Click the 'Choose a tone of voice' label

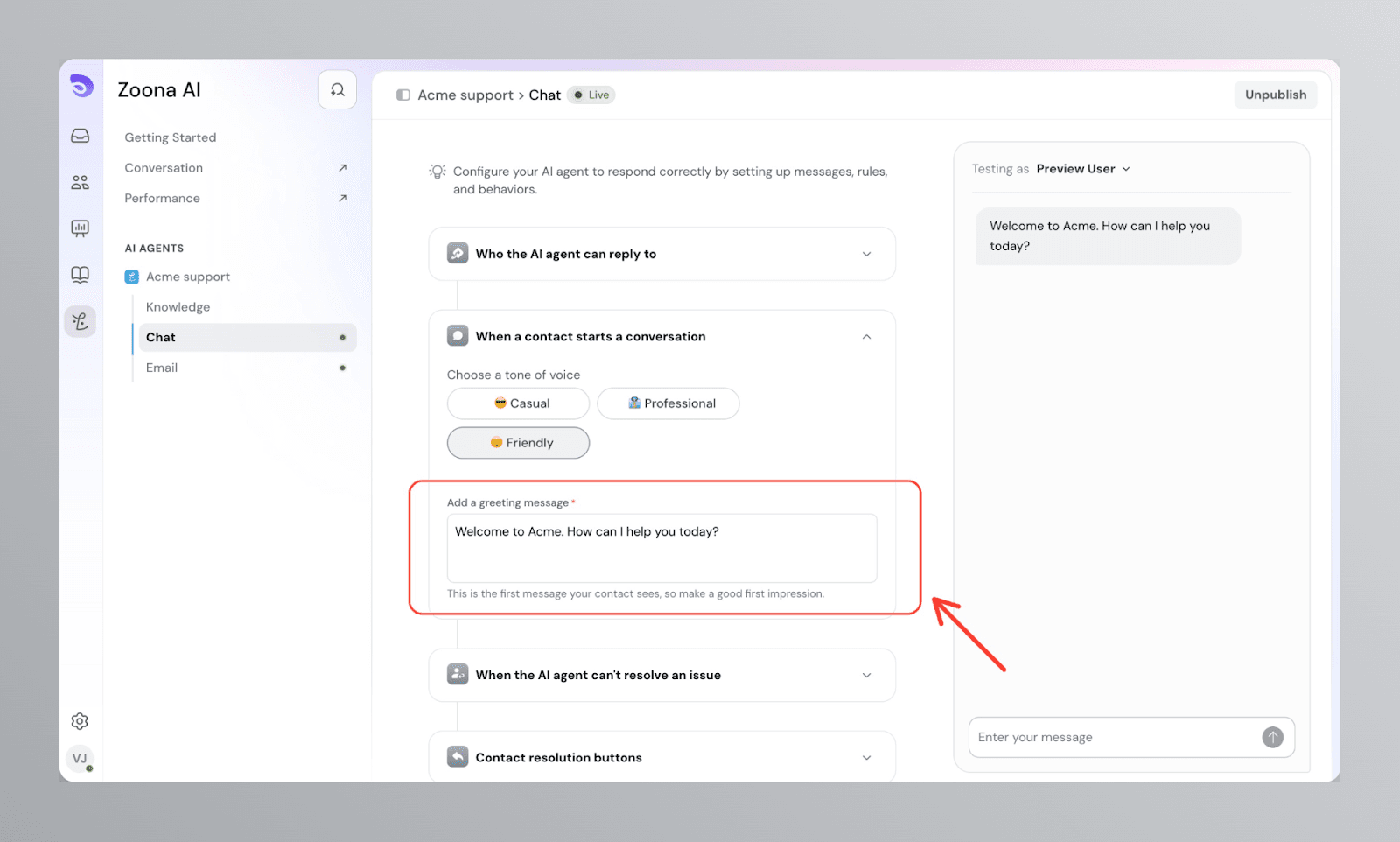click(x=514, y=375)
